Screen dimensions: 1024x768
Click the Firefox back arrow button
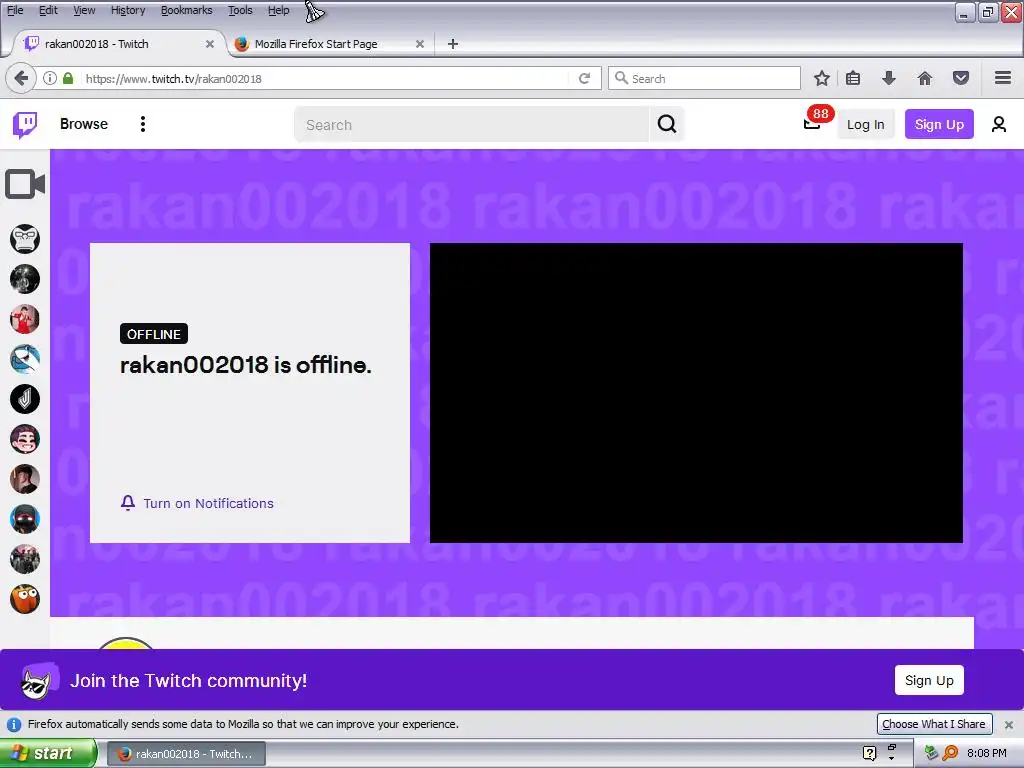click(x=21, y=78)
